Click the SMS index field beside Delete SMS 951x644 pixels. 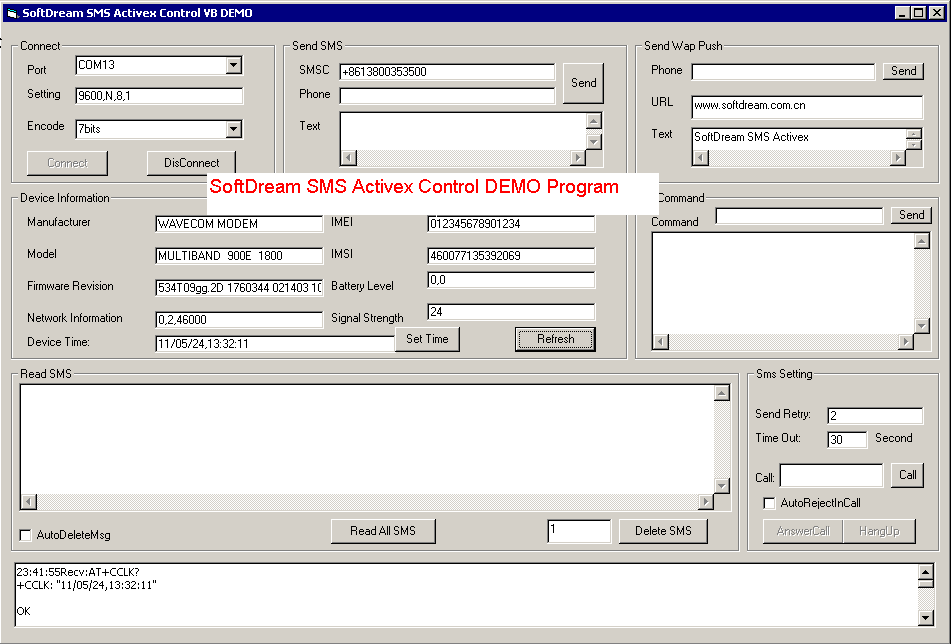point(579,531)
